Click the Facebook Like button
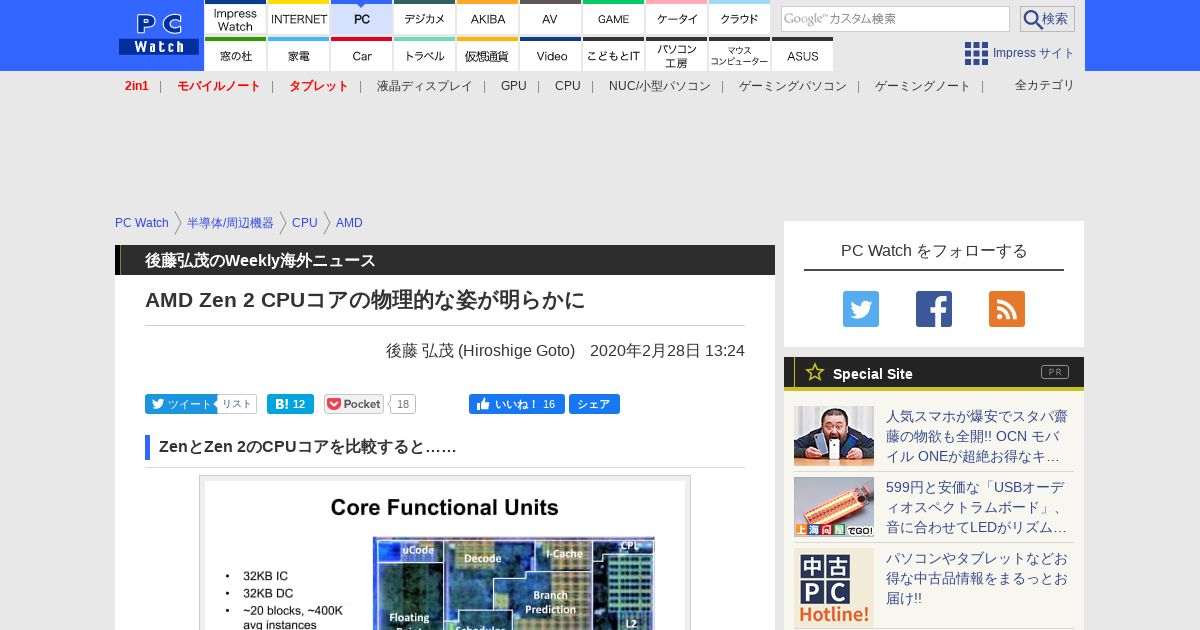This screenshot has width=1200, height=630. point(516,404)
